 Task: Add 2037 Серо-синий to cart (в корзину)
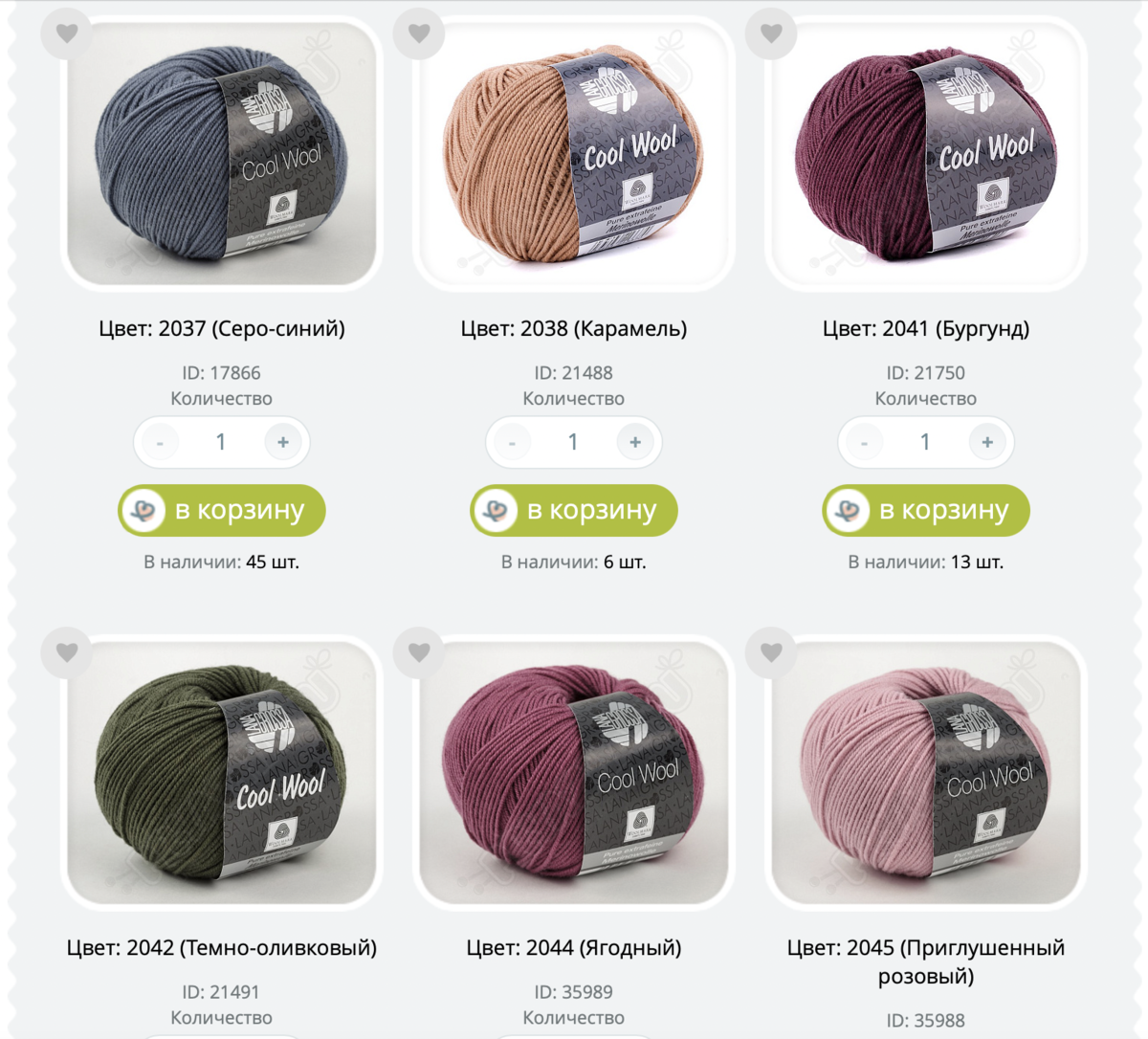coord(222,511)
